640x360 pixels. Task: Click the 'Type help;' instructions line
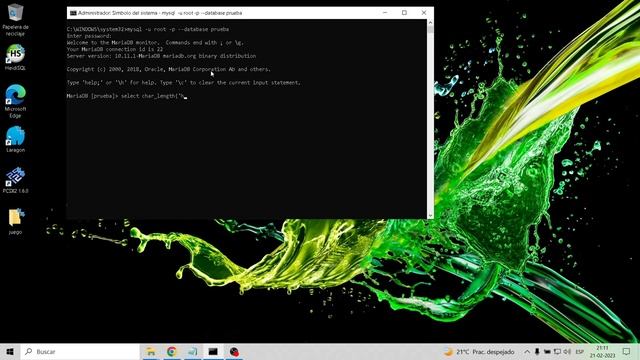184,83
